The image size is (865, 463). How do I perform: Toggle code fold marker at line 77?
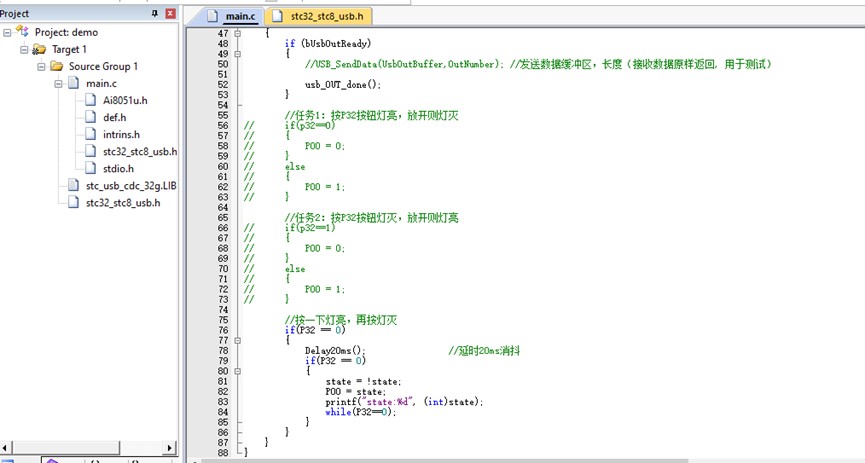click(237, 340)
